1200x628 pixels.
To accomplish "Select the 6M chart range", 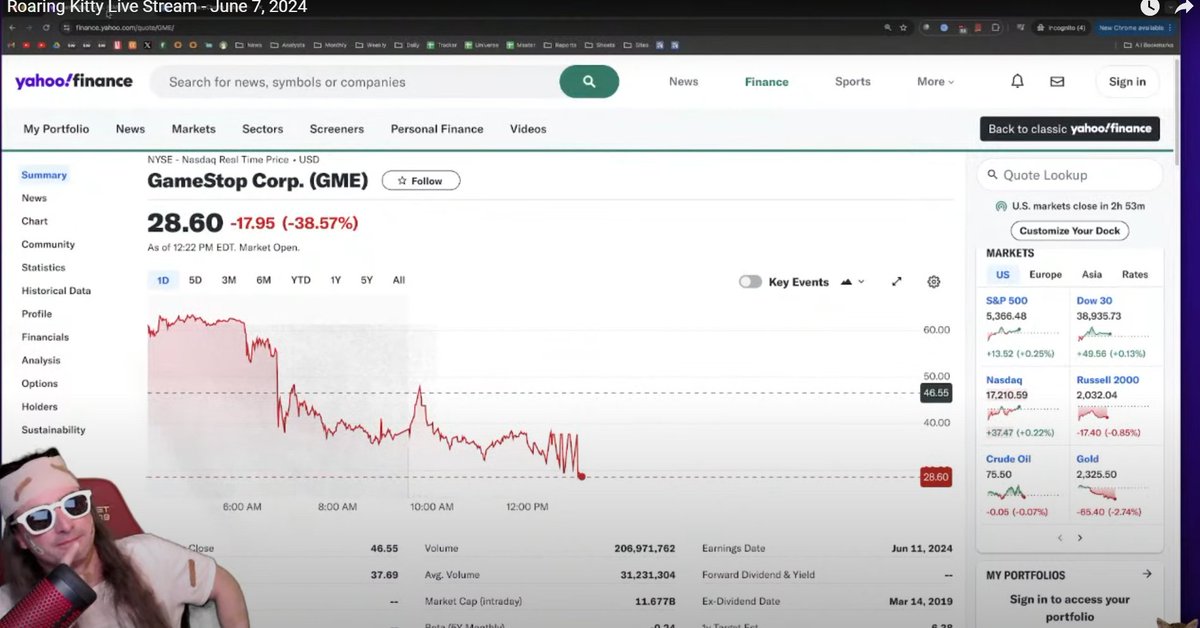I will pyautogui.click(x=263, y=280).
